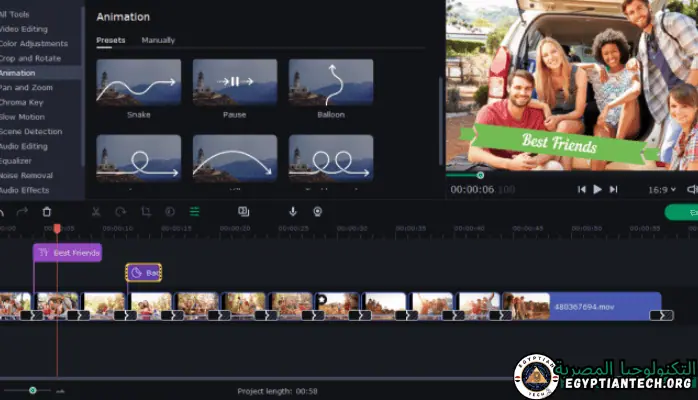Select Chroma Key in the tools list

(22, 102)
